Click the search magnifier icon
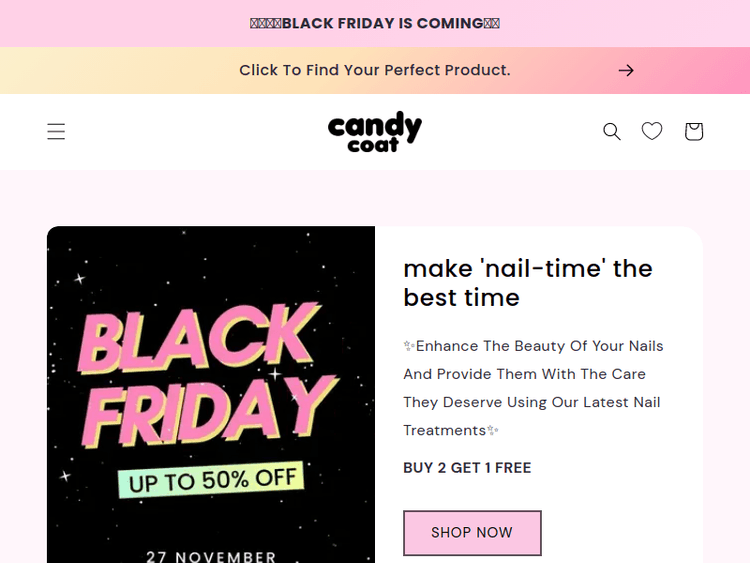 [612, 131]
